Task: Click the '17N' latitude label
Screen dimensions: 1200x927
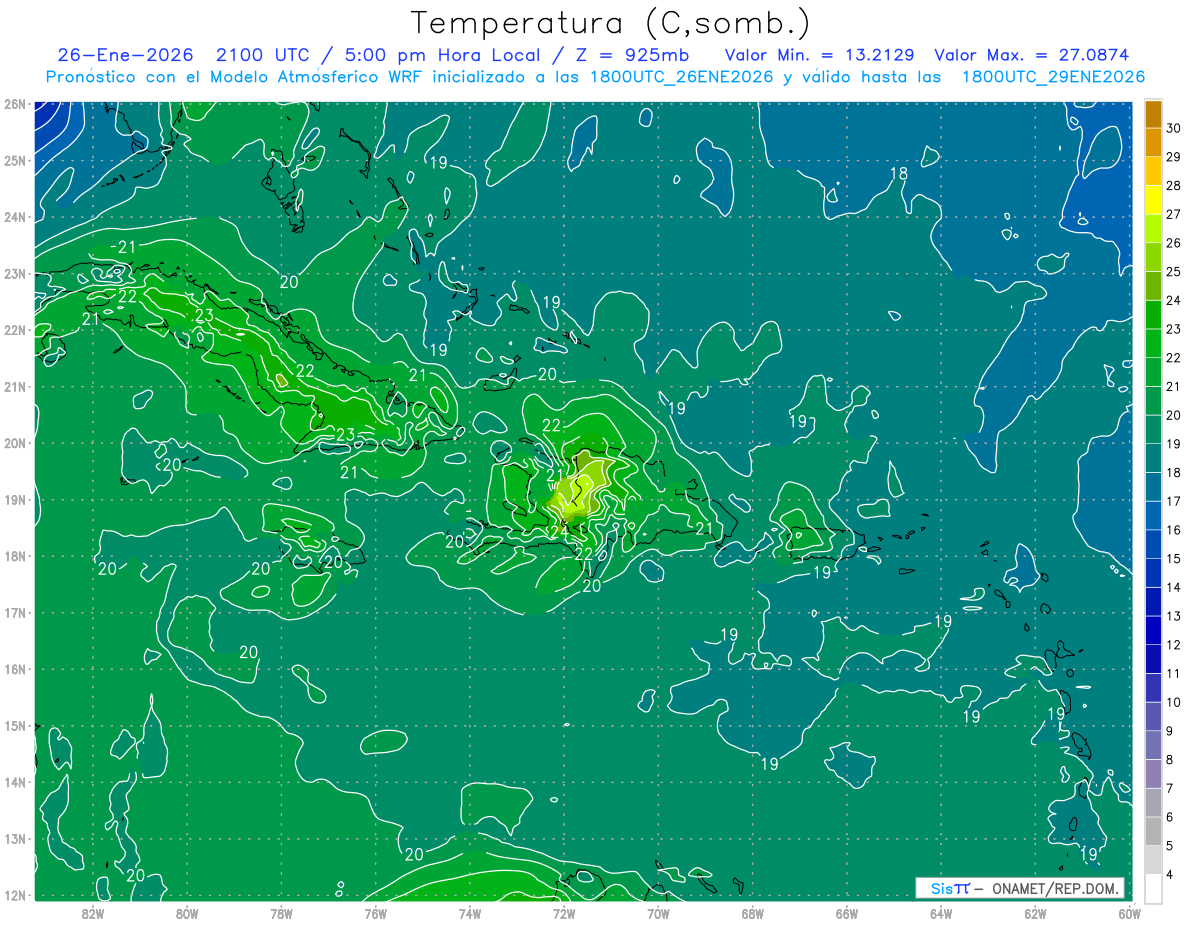Action: (x=15, y=612)
